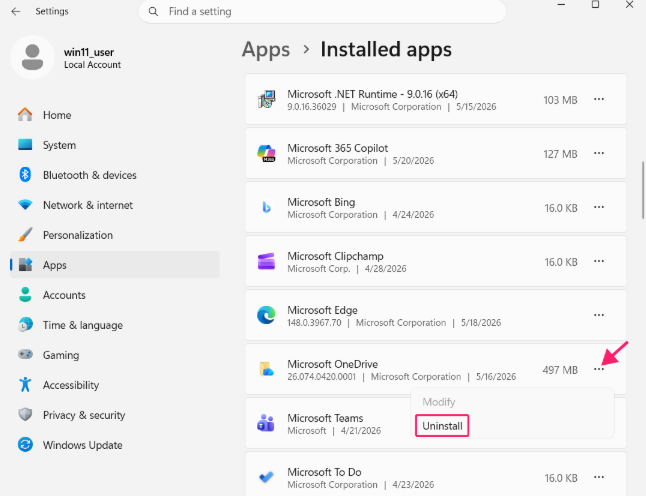Click the Microsoft To Do app icon
The width and height of the screenshot is (646, 496).
pos(267,477)
